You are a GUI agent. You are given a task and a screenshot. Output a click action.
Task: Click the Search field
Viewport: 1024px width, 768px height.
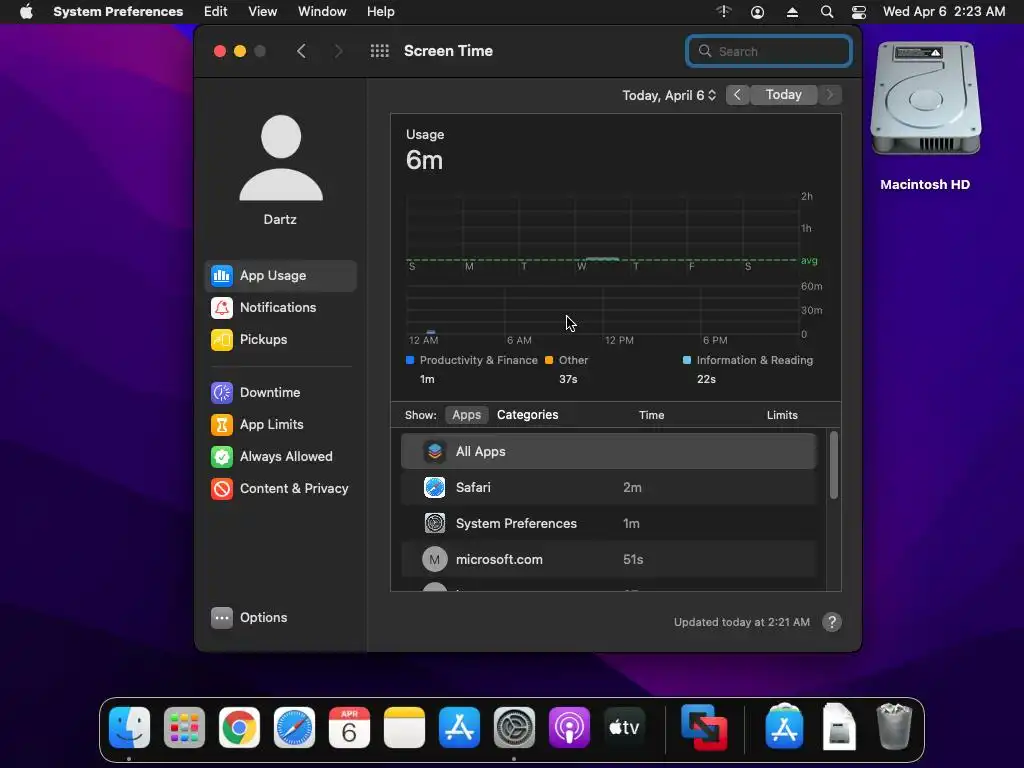tap(769, 51)
